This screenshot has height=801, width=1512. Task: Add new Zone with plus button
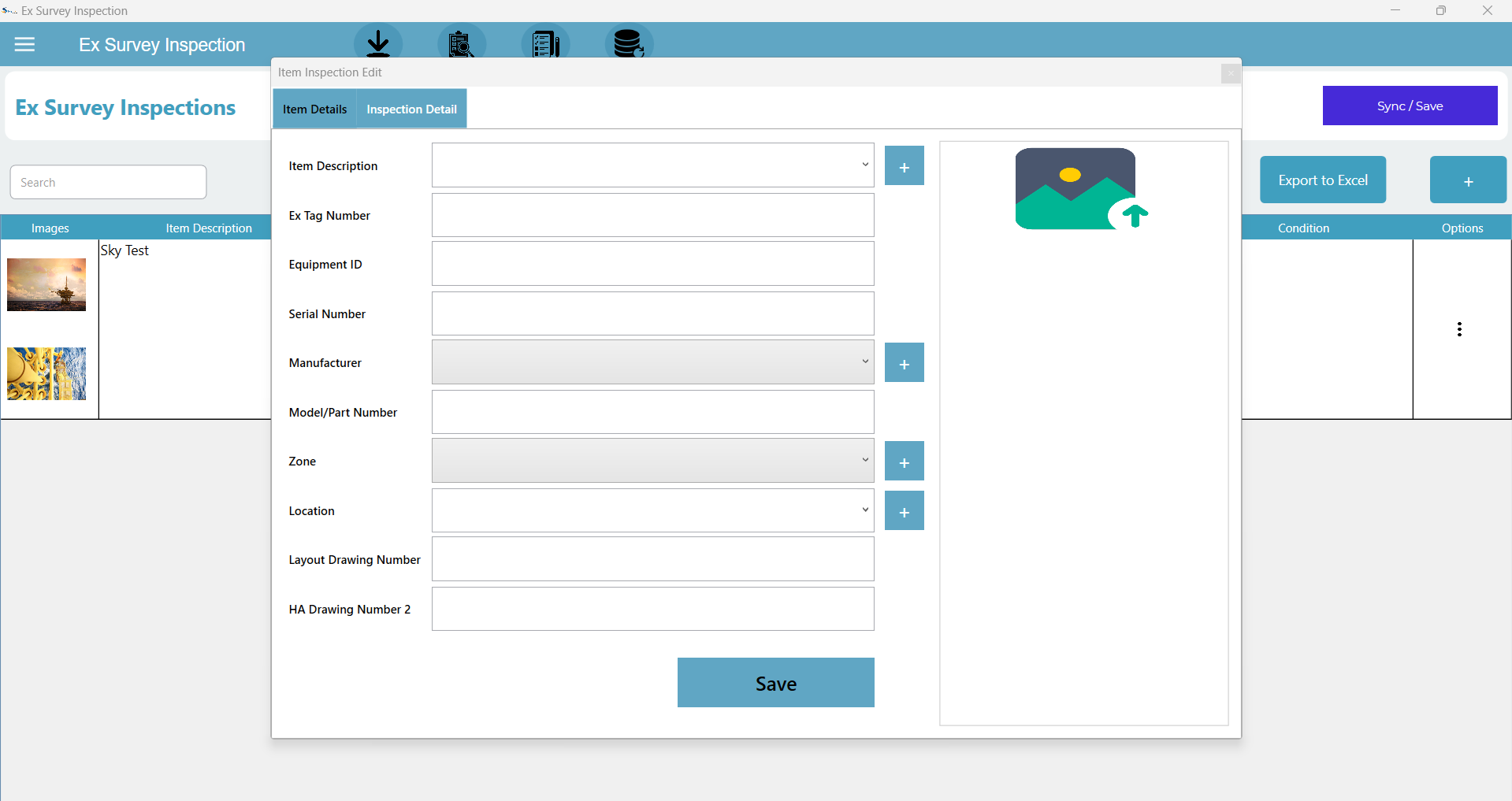click(x=904, y=462)
